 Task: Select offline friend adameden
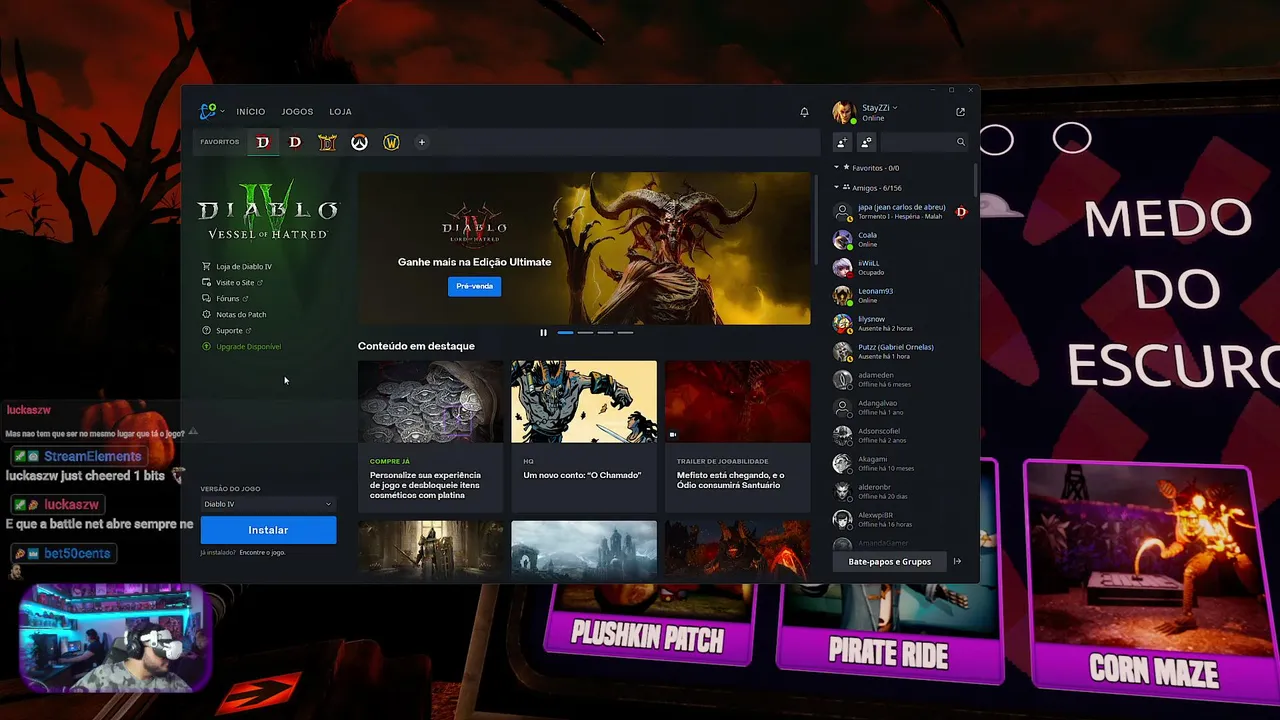(901, 380)
